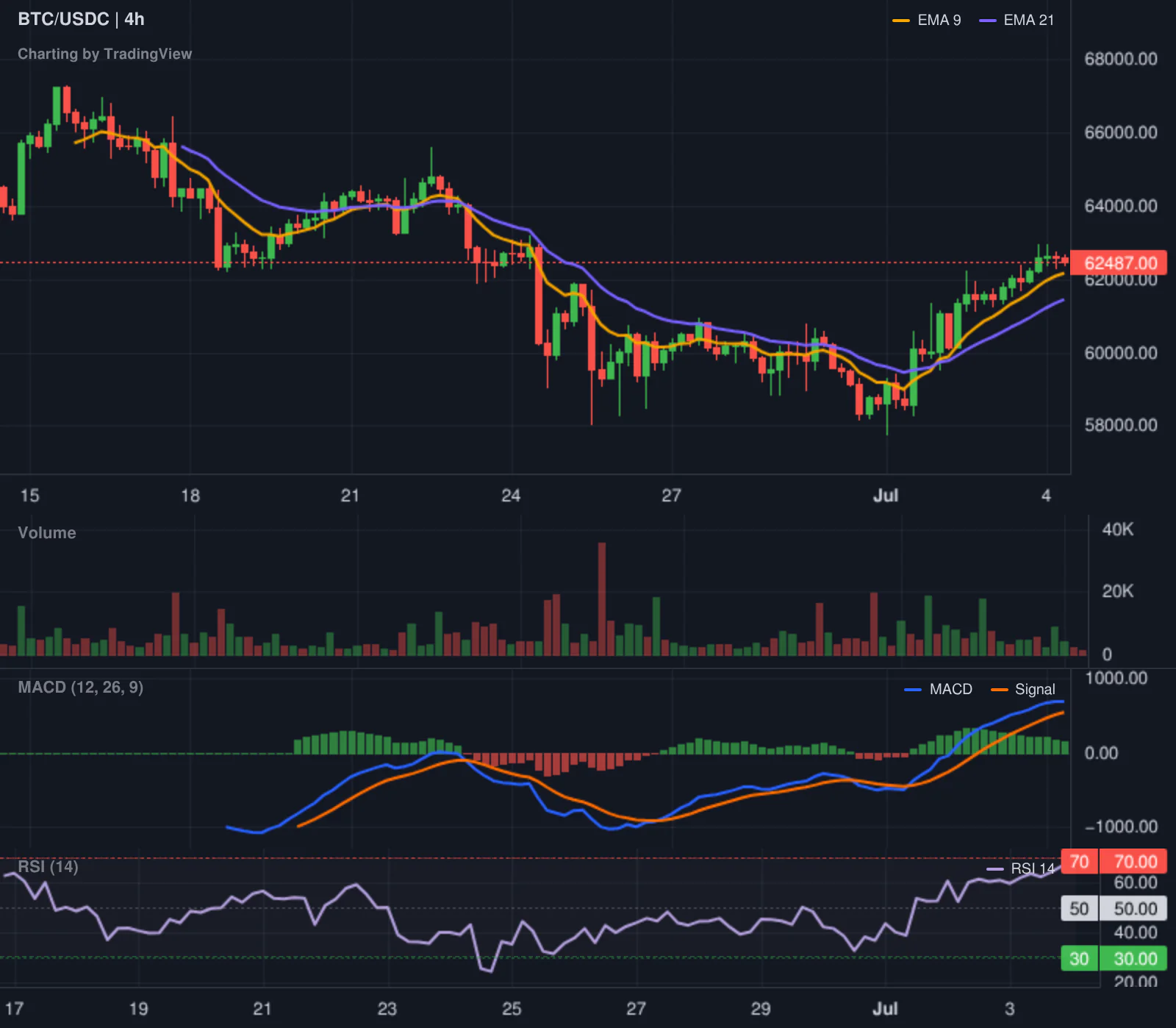Select the purple EMA 21 legend swatch
Image resolution: width=1176 pixels, height=1028 pixels.
(x=988, y=21)
